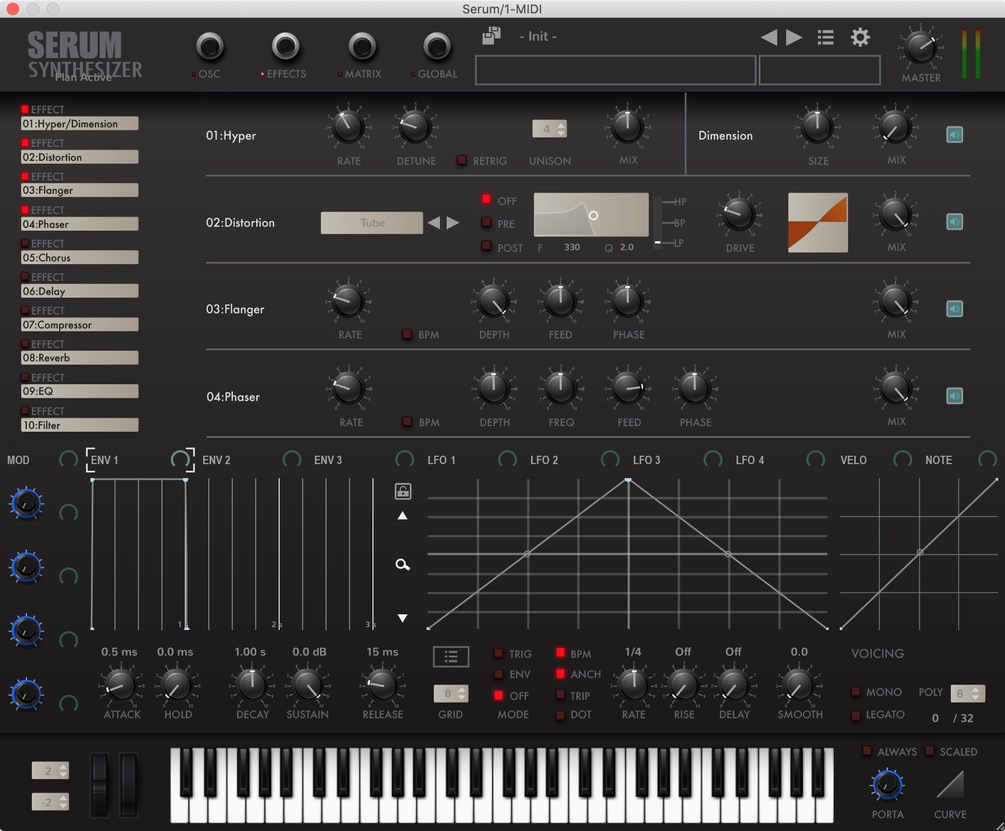Click the Phaser speaker bypass icon
The width and height of the screenshot is (1005, 831).
[x=954, y=396]
